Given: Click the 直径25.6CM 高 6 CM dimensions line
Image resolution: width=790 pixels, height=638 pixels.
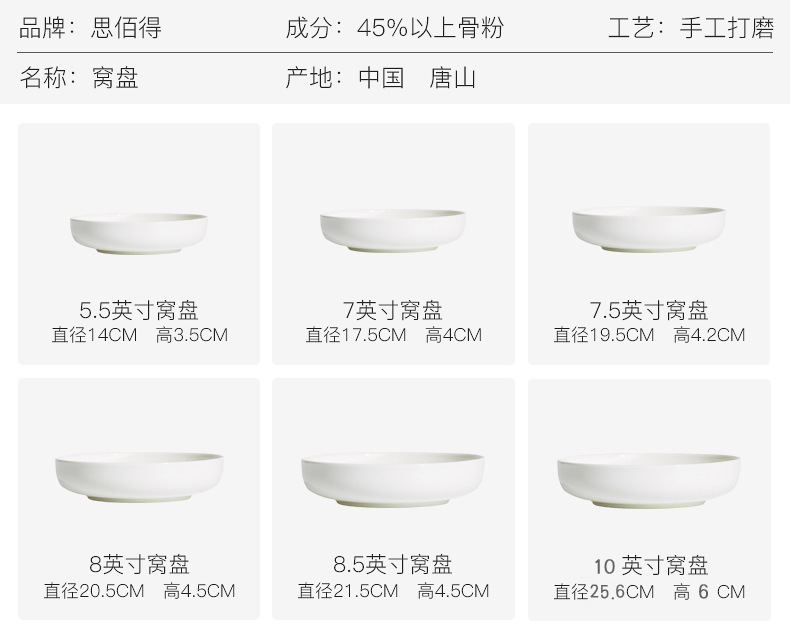Looking at the screenshot, I should 649,592.
